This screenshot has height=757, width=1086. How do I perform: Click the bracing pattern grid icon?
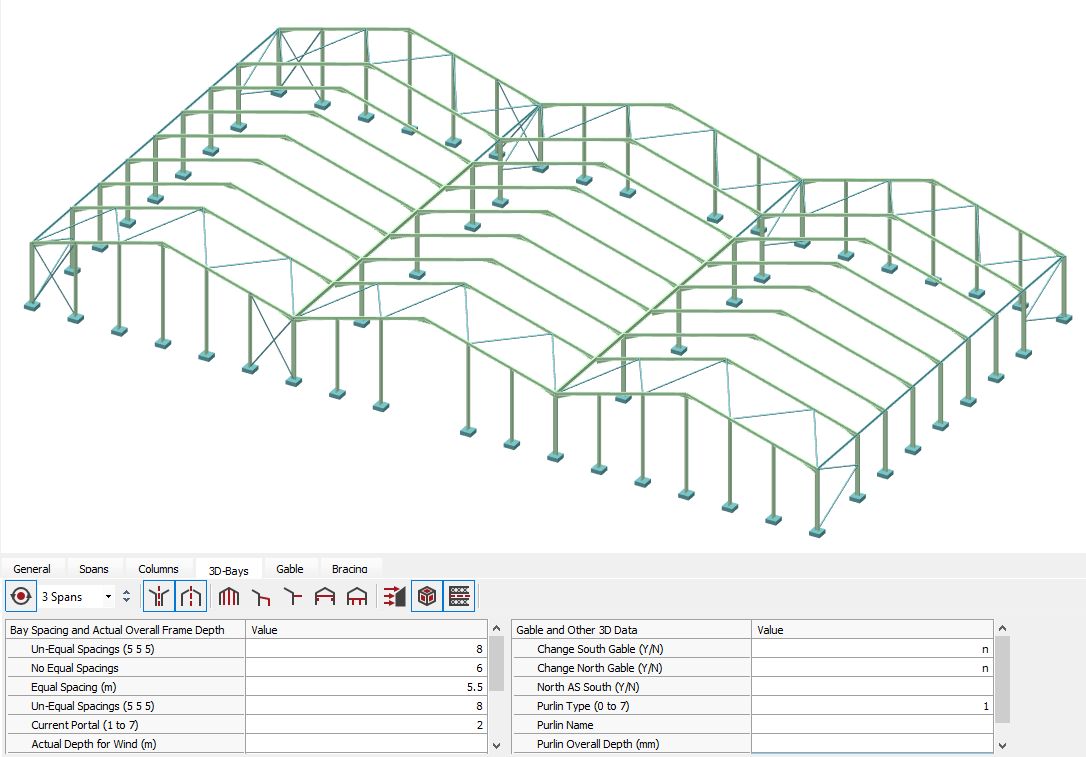pos(459,597)
